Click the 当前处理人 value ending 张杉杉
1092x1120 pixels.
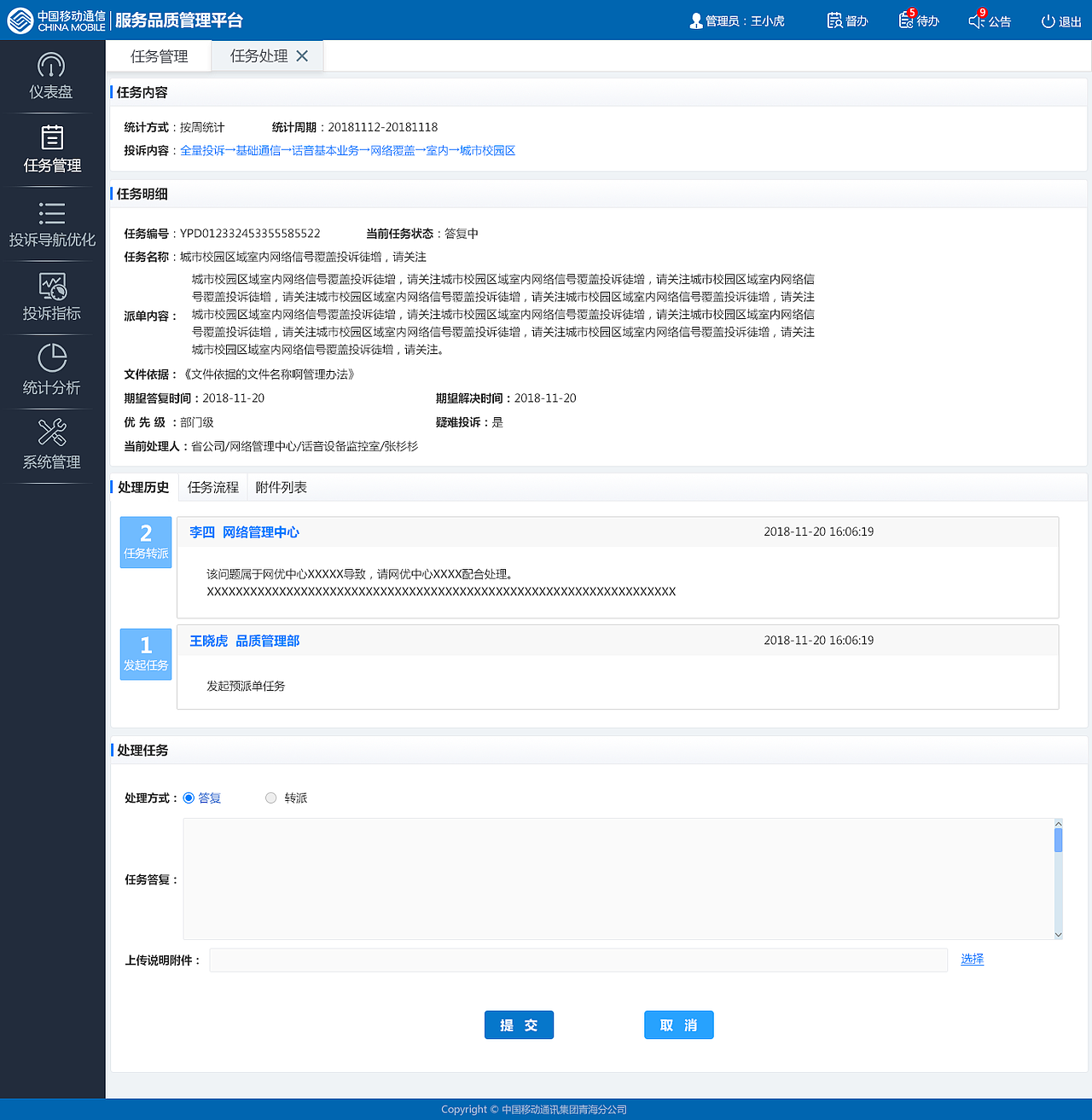(305, 446)
